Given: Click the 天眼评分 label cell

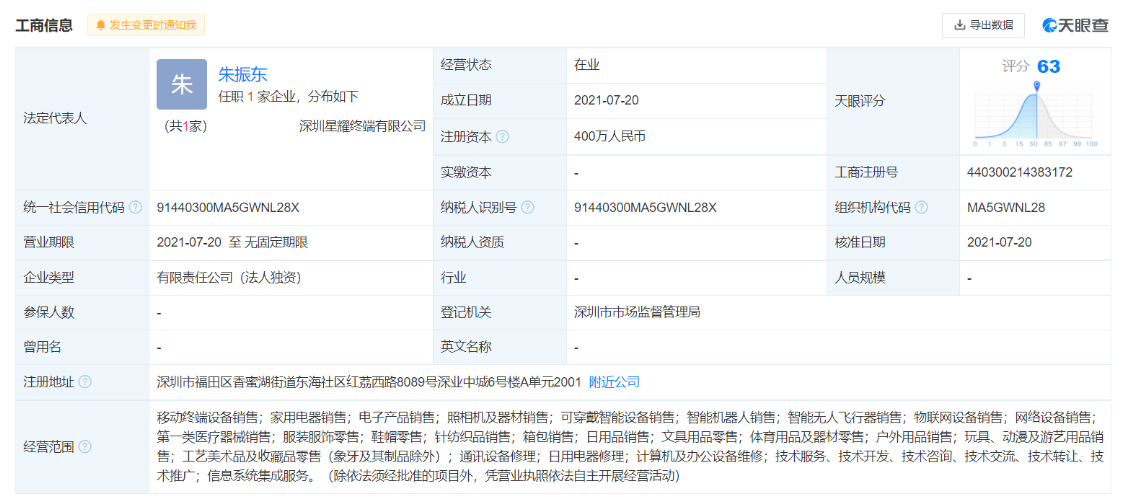Looking at the screenshot, I should pyautogui.click(x=893, y=101).
